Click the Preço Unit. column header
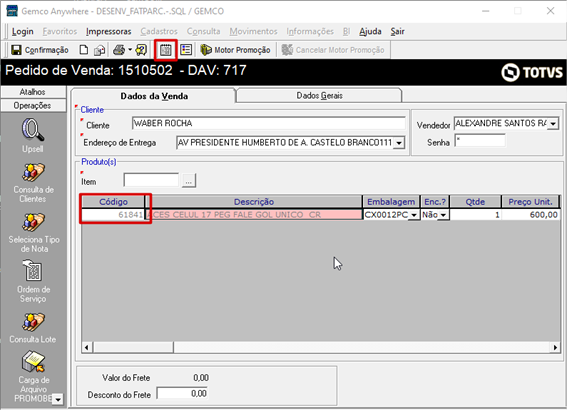 [530, 202]
